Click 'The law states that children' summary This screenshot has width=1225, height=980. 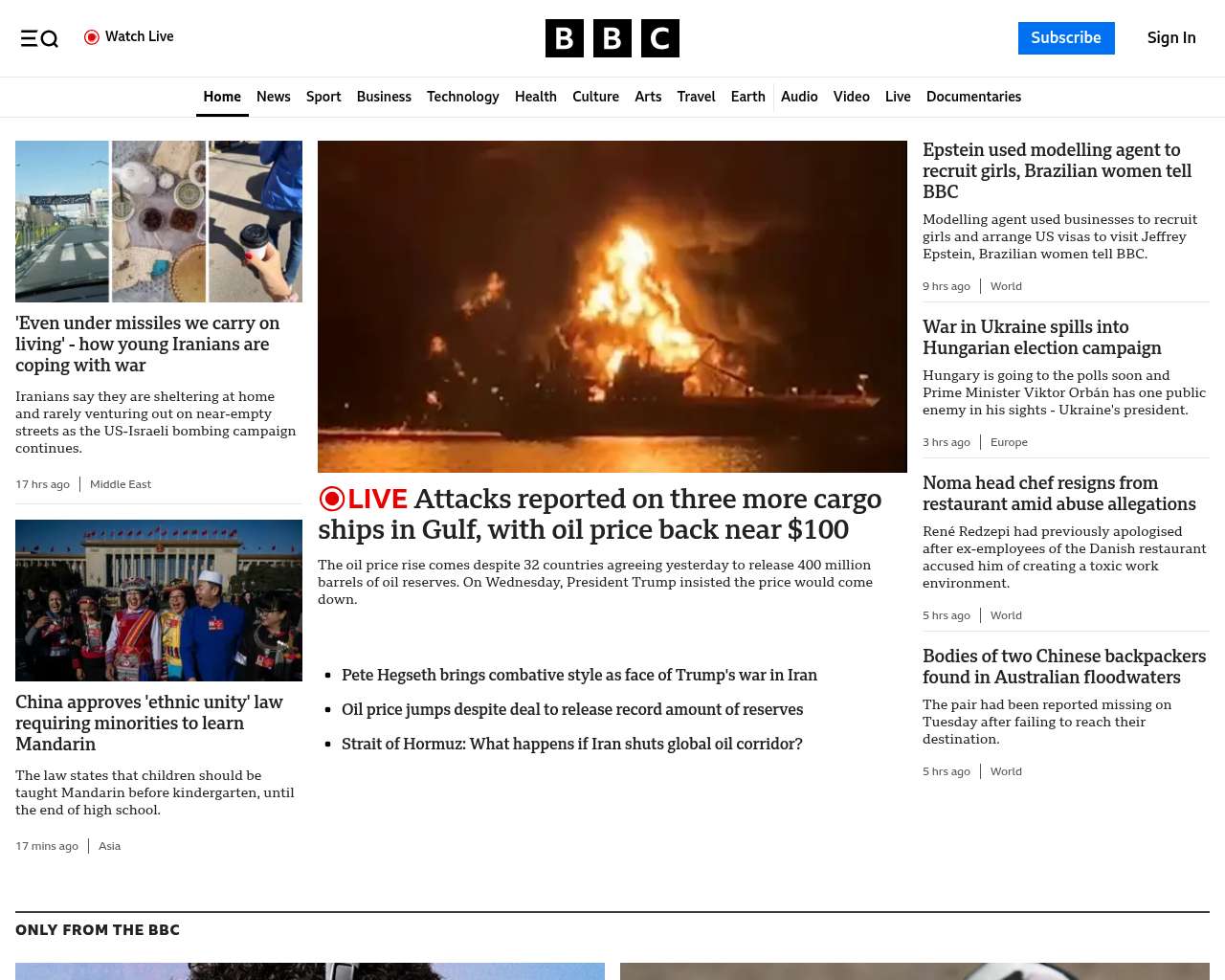[x=155, y=792]
